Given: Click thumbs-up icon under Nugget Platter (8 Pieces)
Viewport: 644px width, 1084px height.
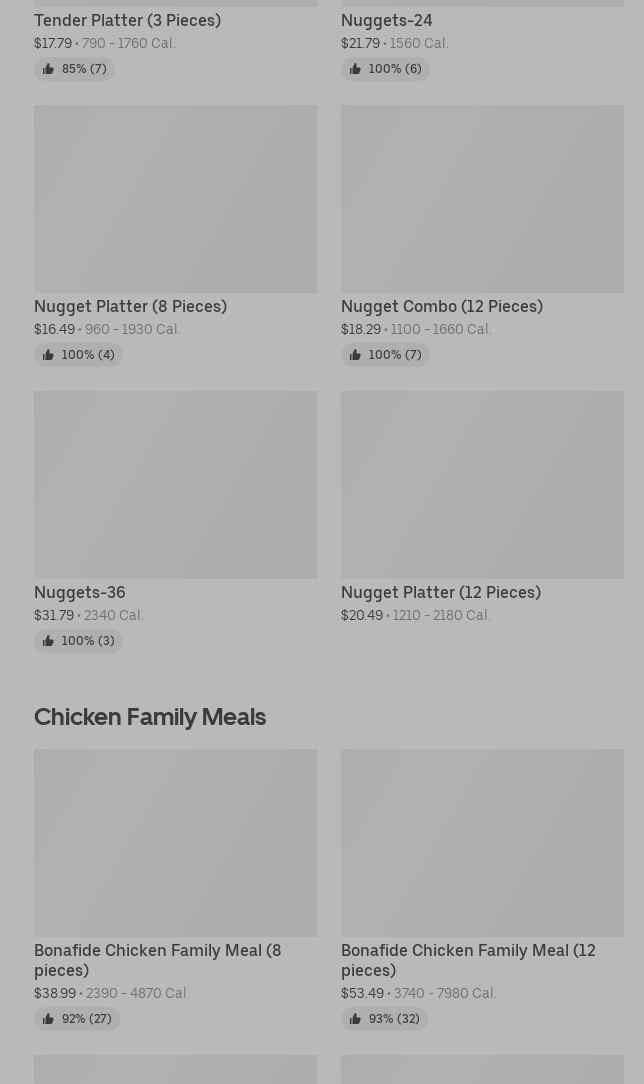Looking at the screenshot, I should [x=48, y=355].
